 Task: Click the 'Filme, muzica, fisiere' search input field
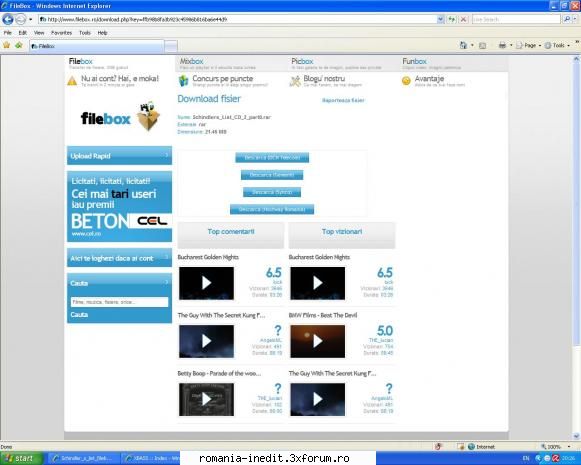(x=119, y=302)
